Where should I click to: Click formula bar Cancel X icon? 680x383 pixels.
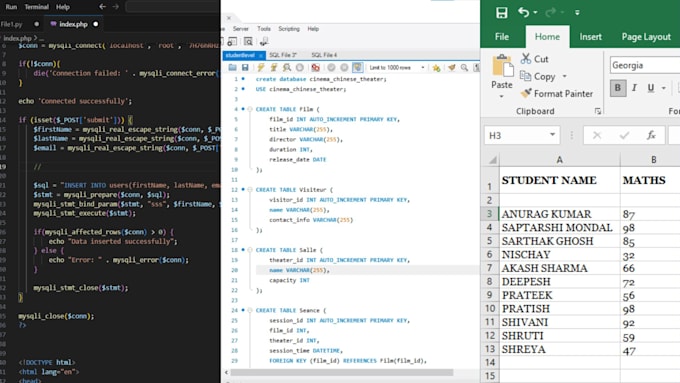point(597,135)
